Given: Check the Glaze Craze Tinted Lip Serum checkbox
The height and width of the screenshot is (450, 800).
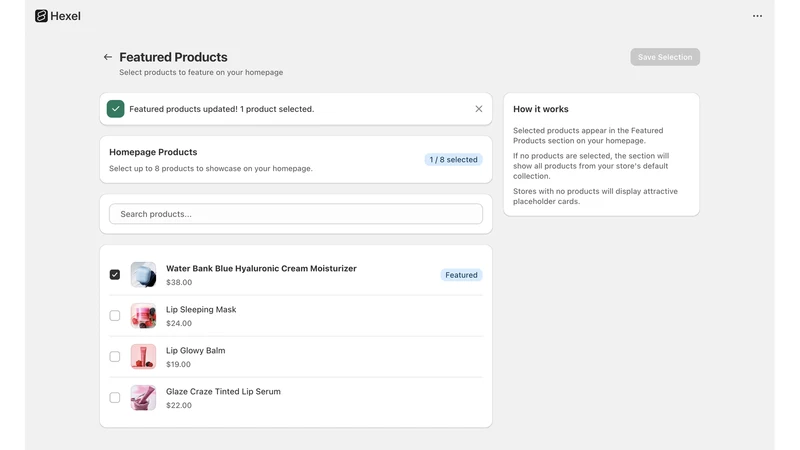Looking at the screenshot, I should pos(115,397).
